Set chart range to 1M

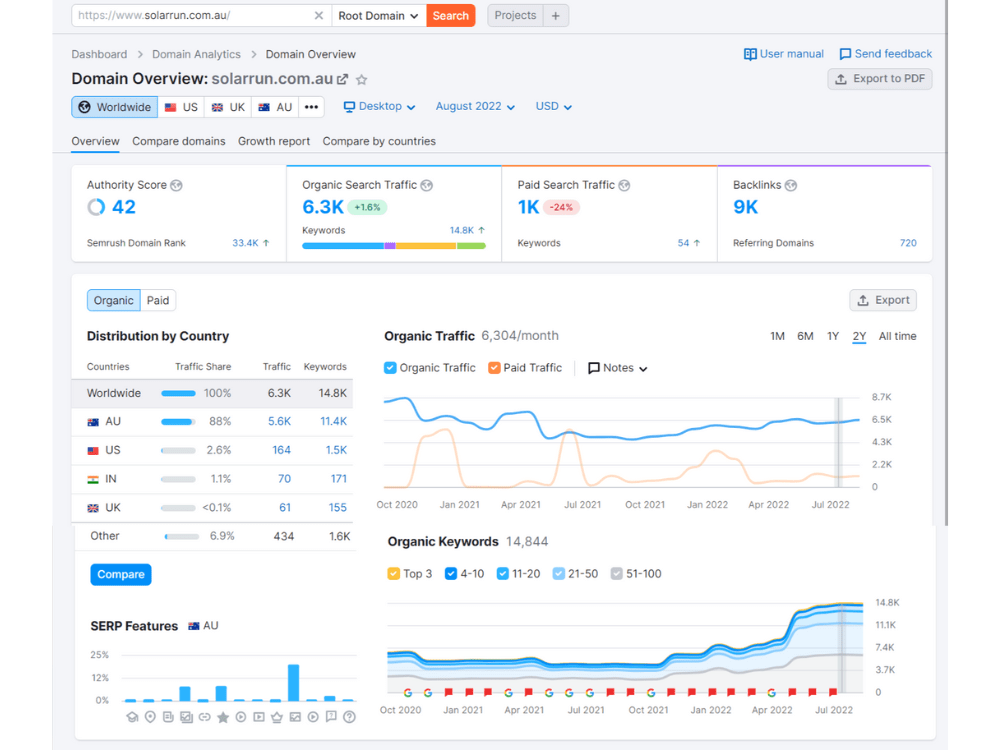tap(777, 336)
